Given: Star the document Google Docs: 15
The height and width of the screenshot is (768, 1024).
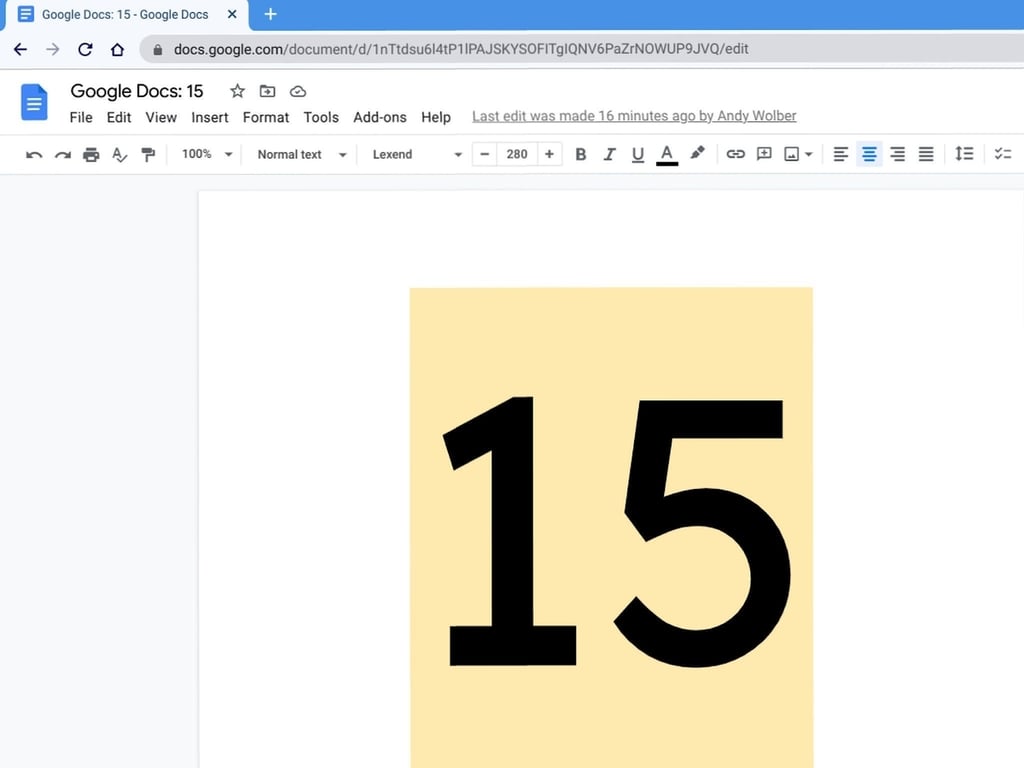Looking at the screenshot, I should (237, 91).
